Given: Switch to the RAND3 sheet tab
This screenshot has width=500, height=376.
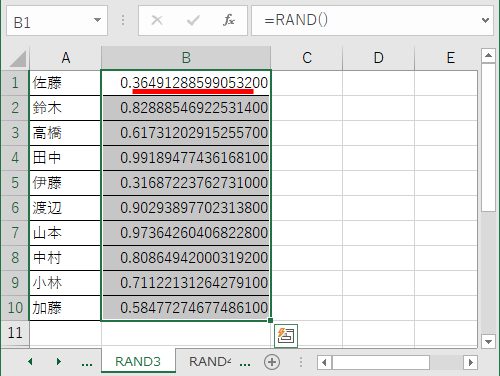Looking at the screenshot, I should pos(138,361).
